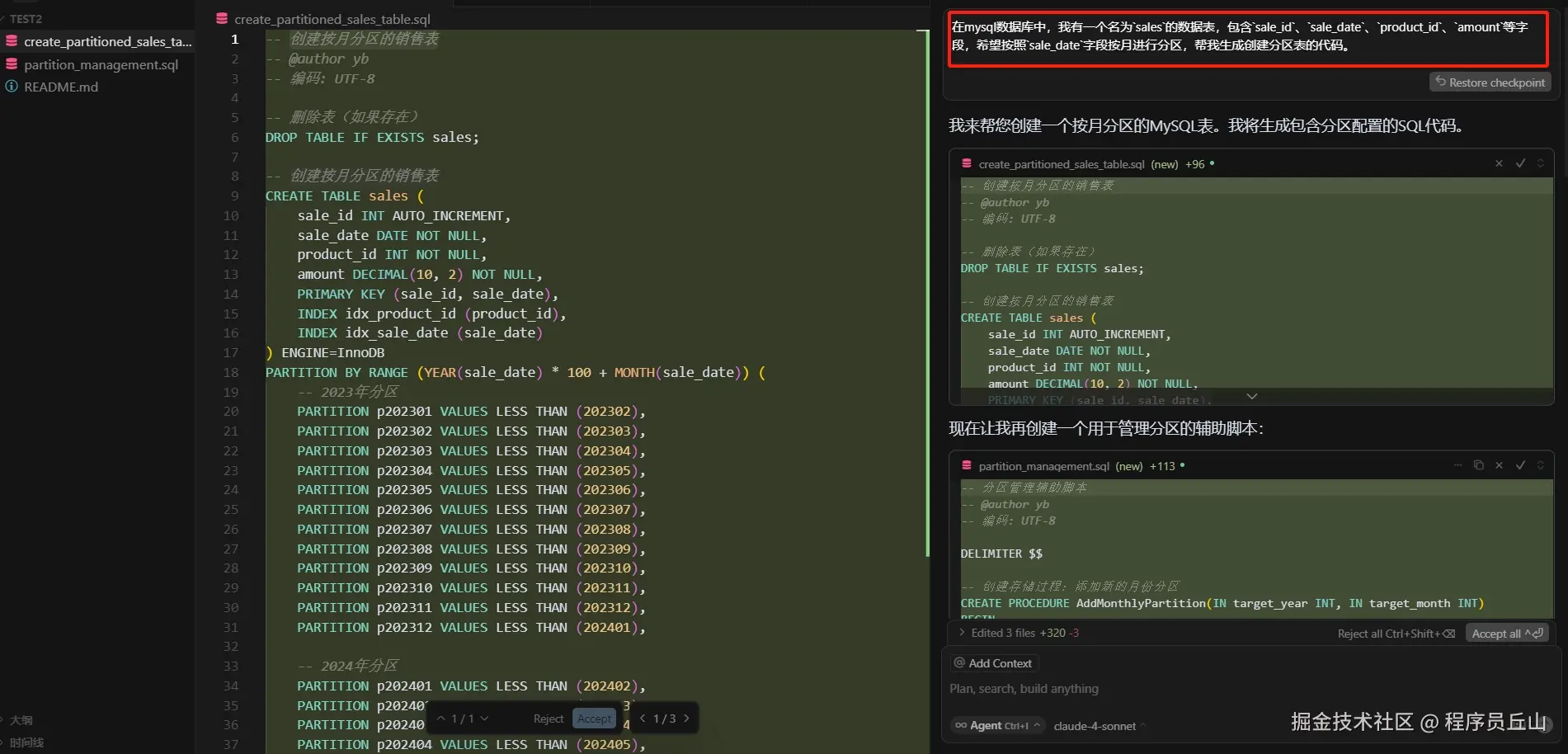Click the file icon in partition_management.sql chat block
Screen dimensions: 1568x754
click(966, 466)
